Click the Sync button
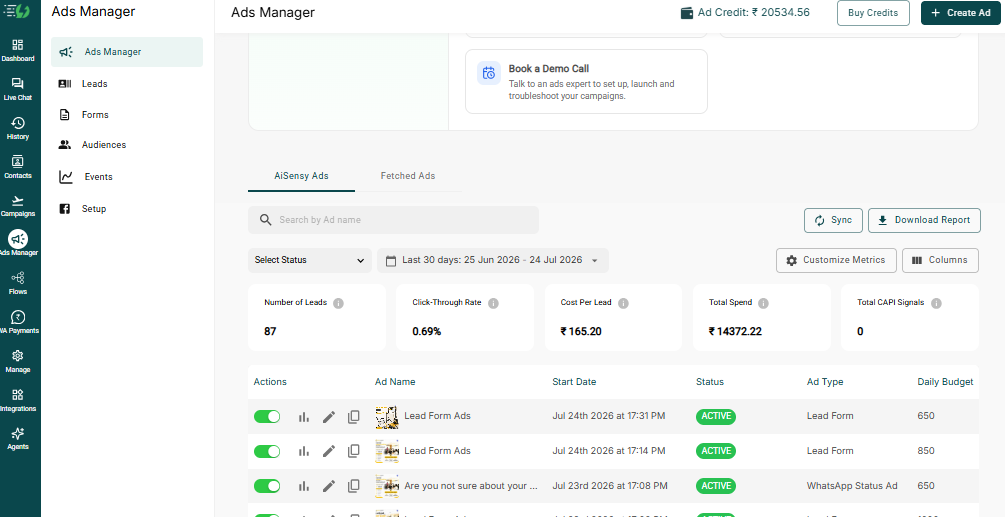 point(833,220)
